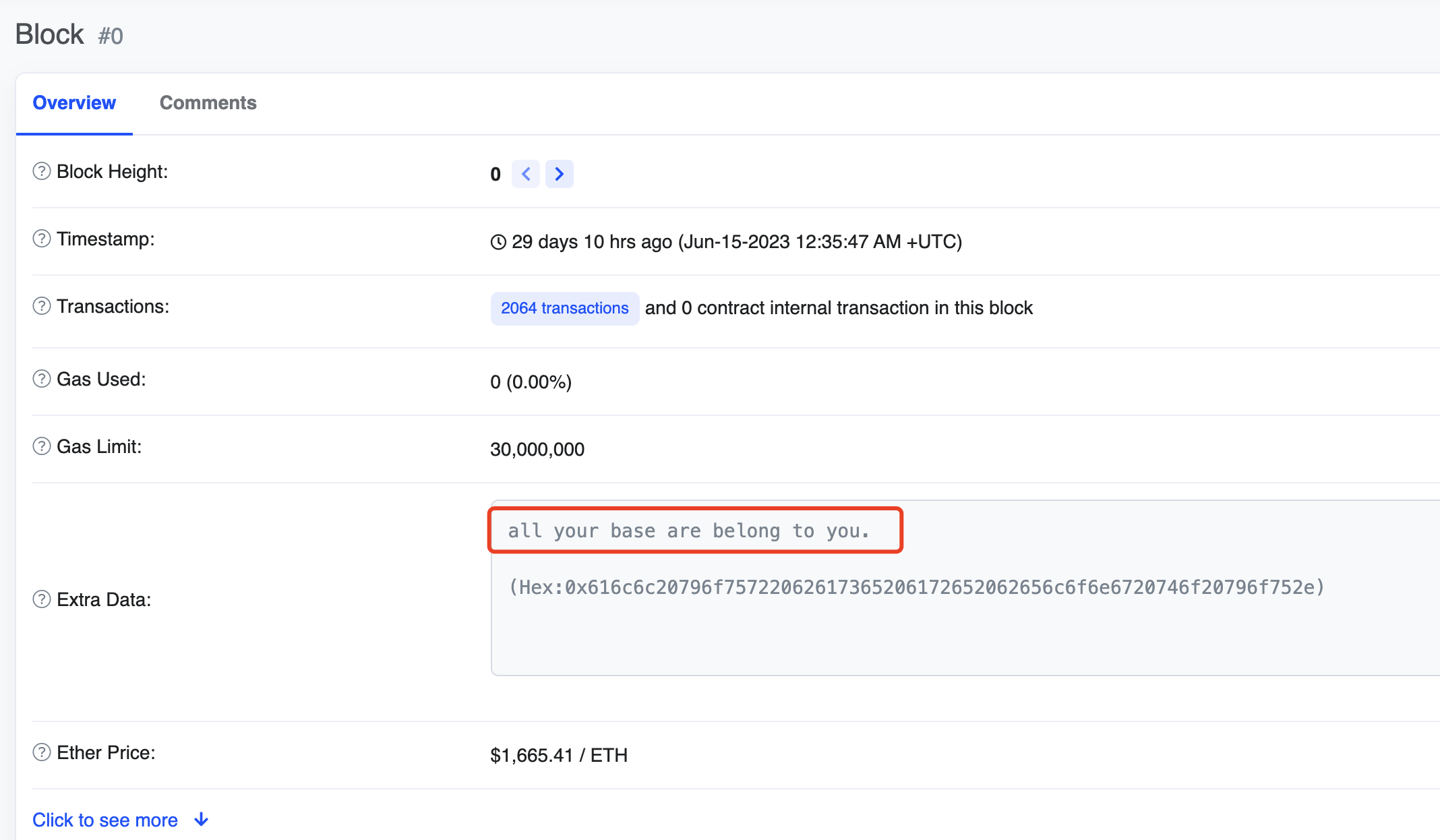The height and width of the screenshot is (840, 1440).
Task: Click the down arrow next to see more
Action: (201, 820)
